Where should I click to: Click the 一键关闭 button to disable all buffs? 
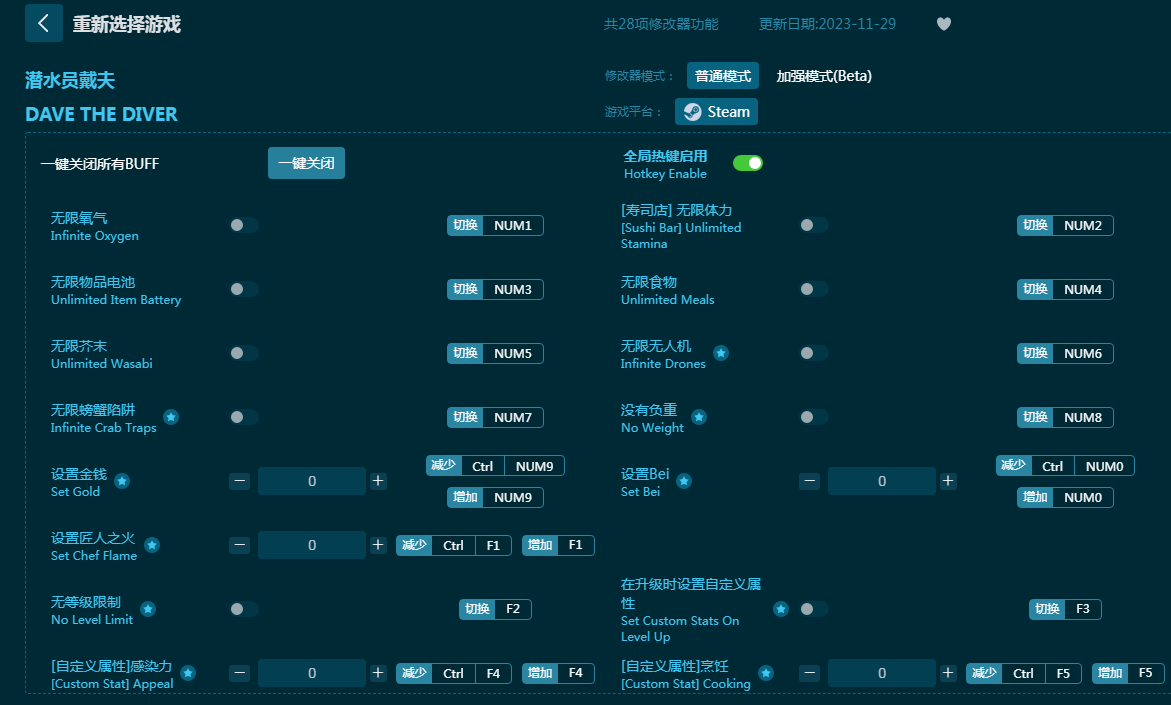[x=306, y=163]
